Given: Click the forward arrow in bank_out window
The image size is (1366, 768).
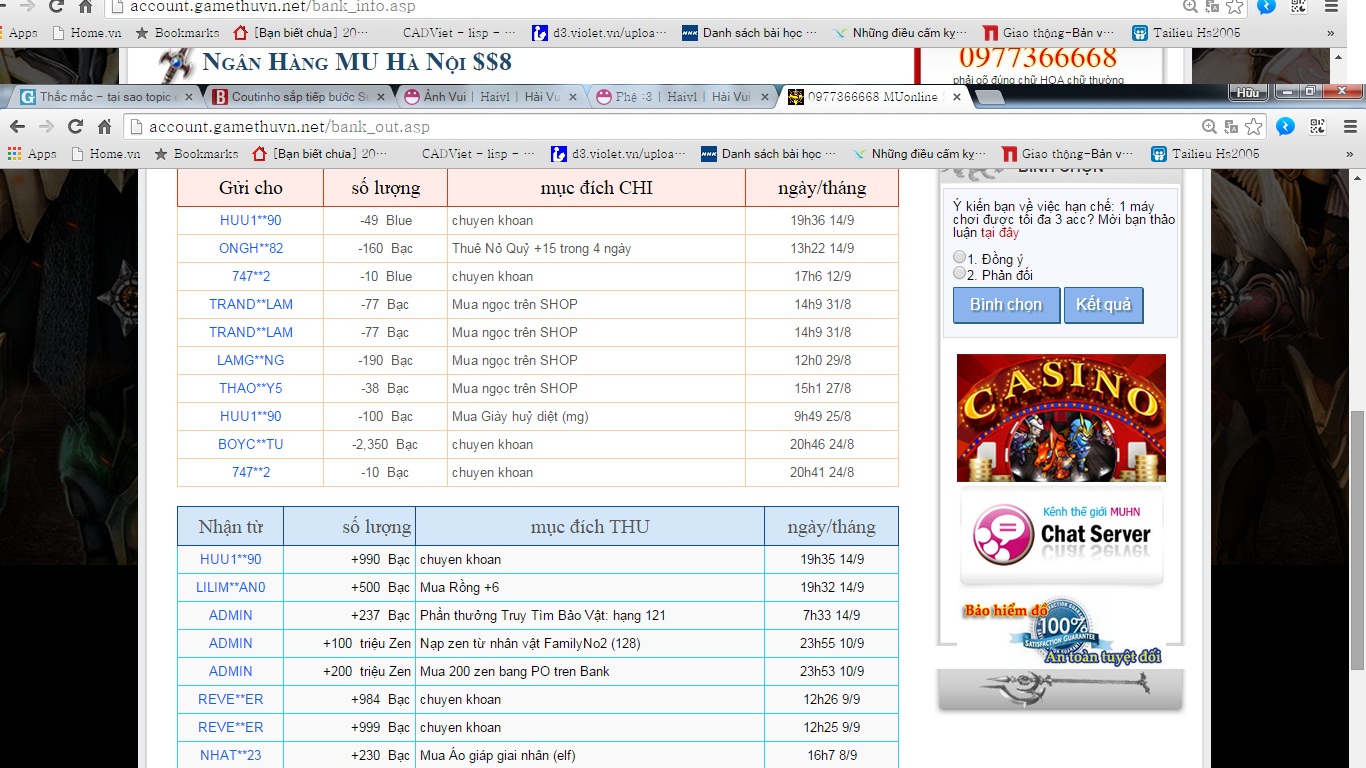Looking at the screenshot, I should (46, 126).
